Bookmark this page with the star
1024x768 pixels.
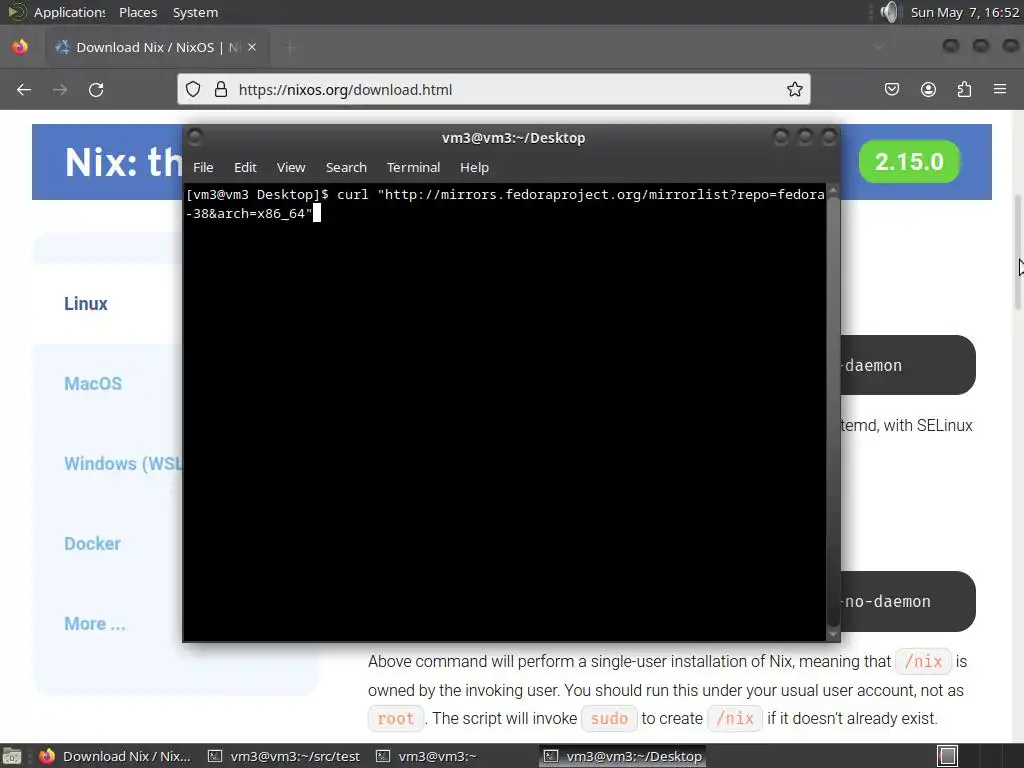pyautogui.click(x=794, y=89)
